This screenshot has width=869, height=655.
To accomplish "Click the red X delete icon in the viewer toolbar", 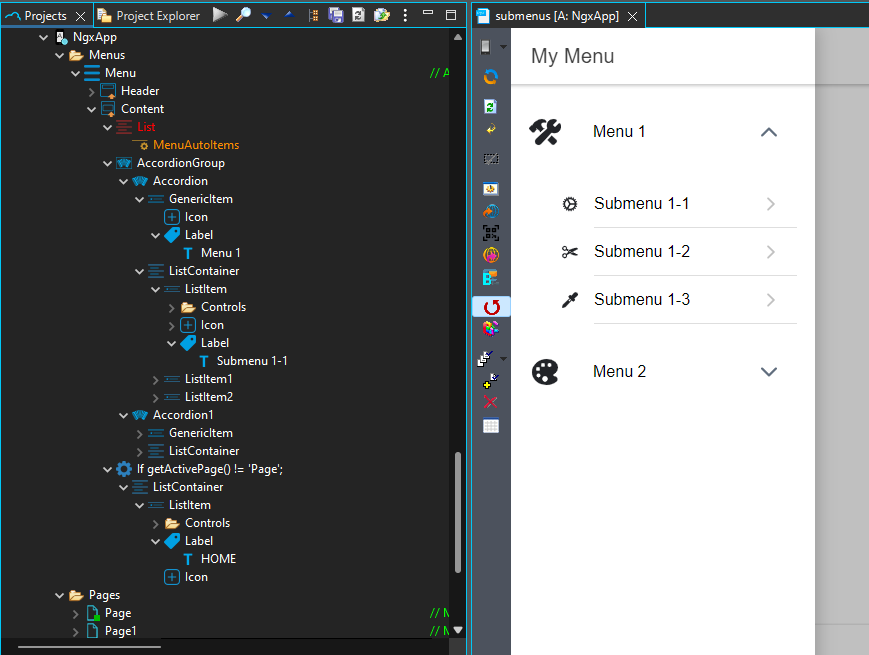I will tap(490, 402).
